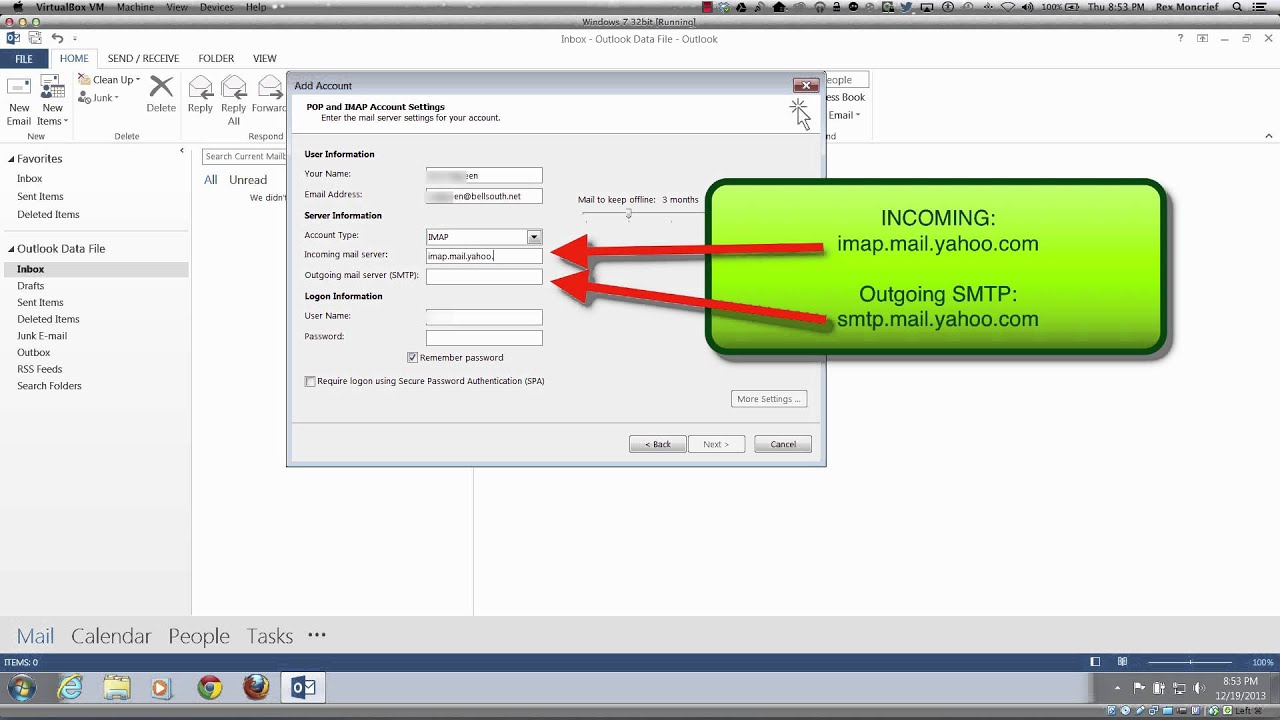Image resolution: width=1280 pixels, height=720 pixels.
Task: Switch to the SEND / RECEIVE tab
Action: tap(143, 59)
